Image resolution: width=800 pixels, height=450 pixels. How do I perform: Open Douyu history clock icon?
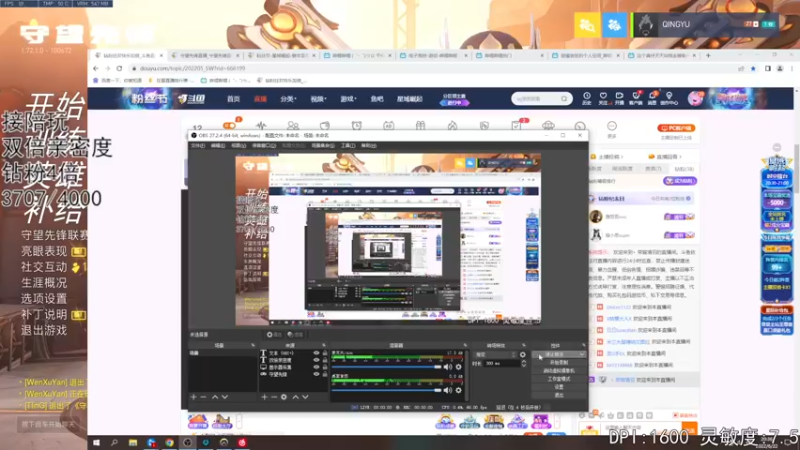point(587,98)
